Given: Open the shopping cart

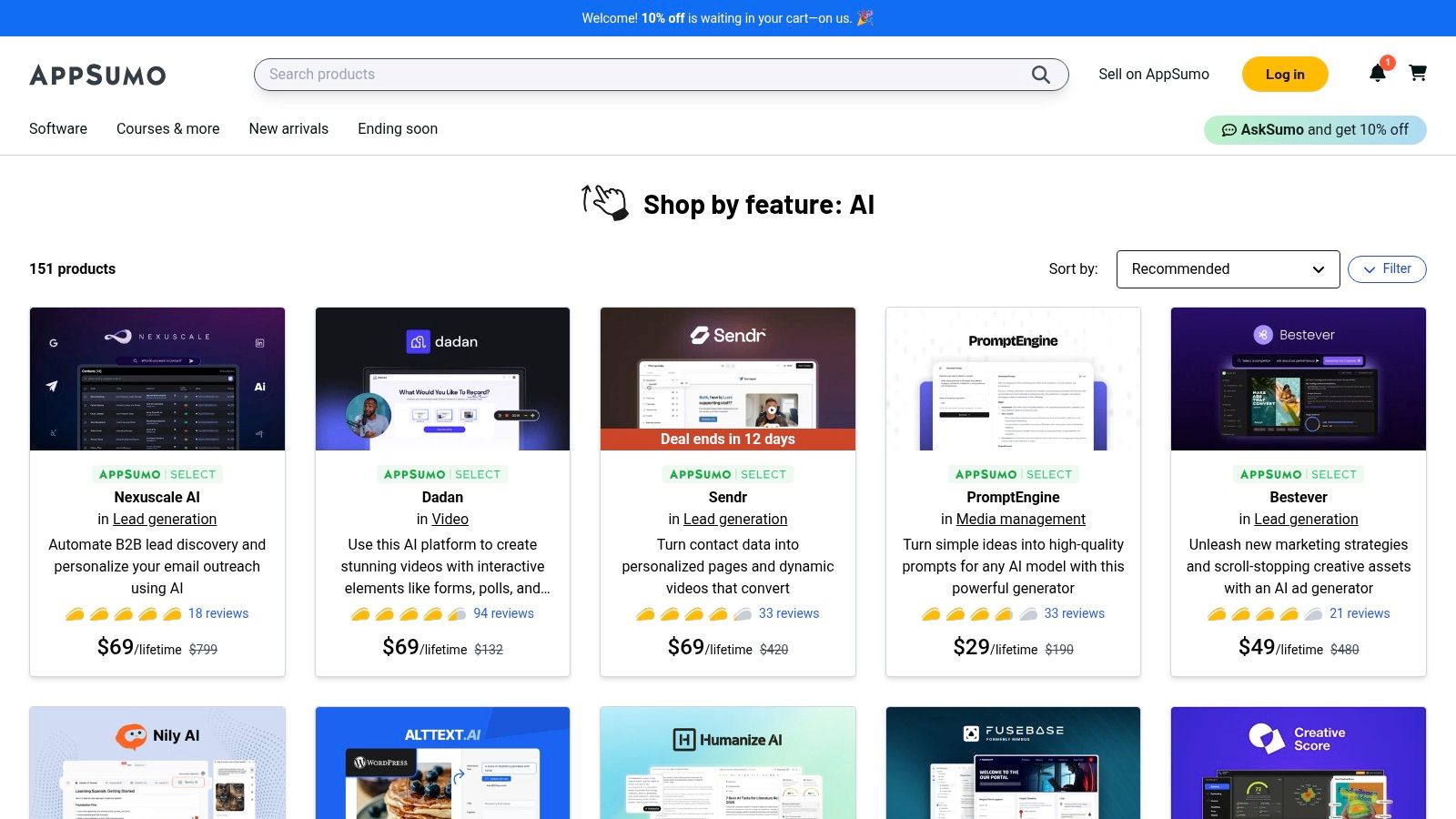Looking at the screenshot, I should (1418, 74).
